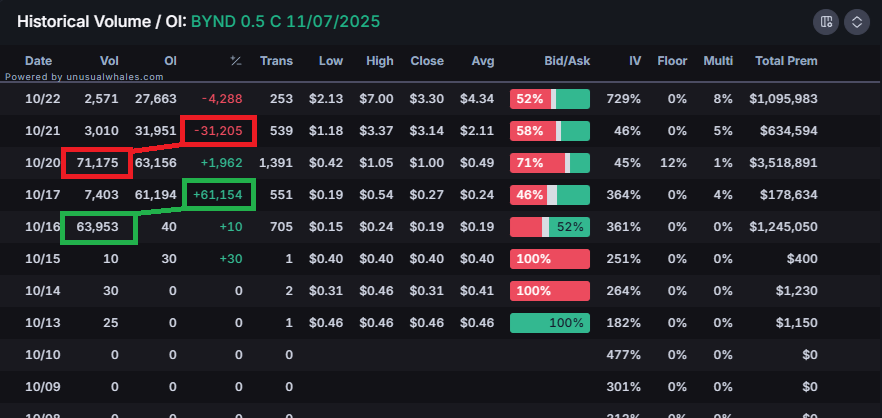
Task: Click the 27,663 open interest value
Action: [x=156, y=99]
